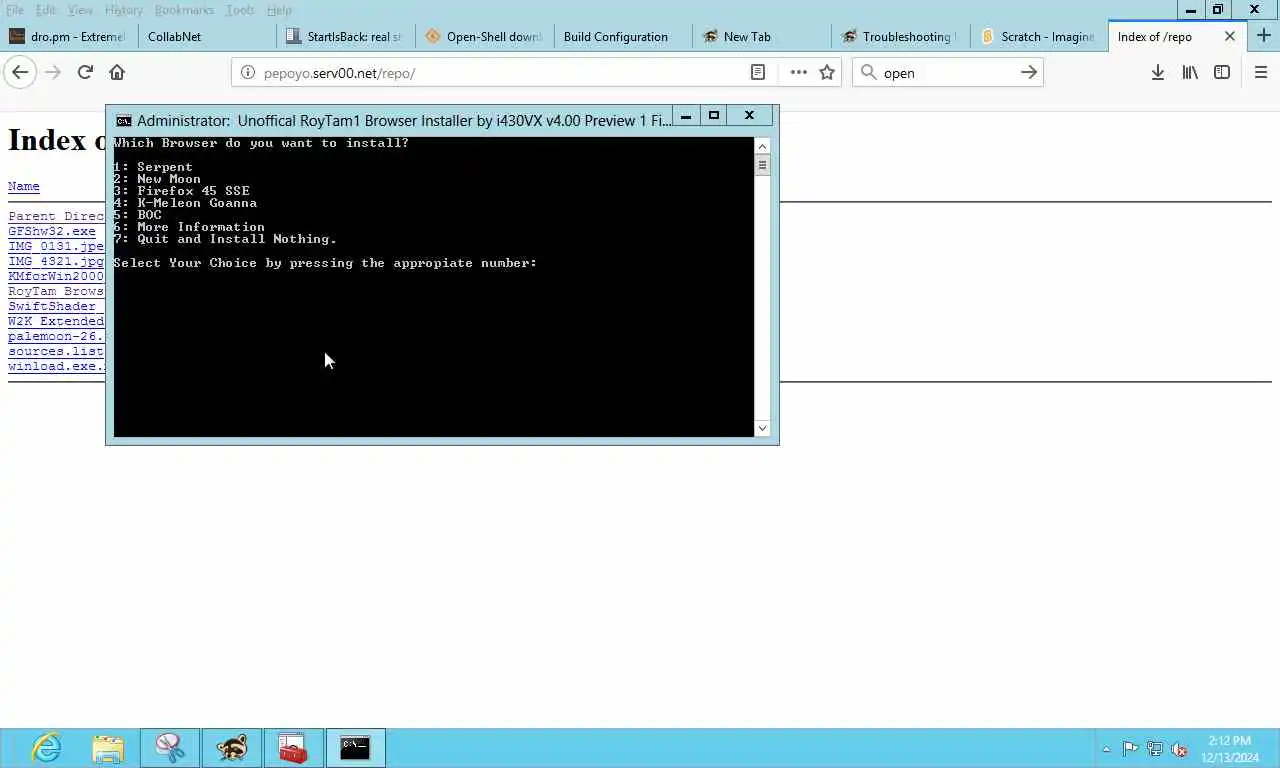Open Internet Explorer from the taskbar

46,748
